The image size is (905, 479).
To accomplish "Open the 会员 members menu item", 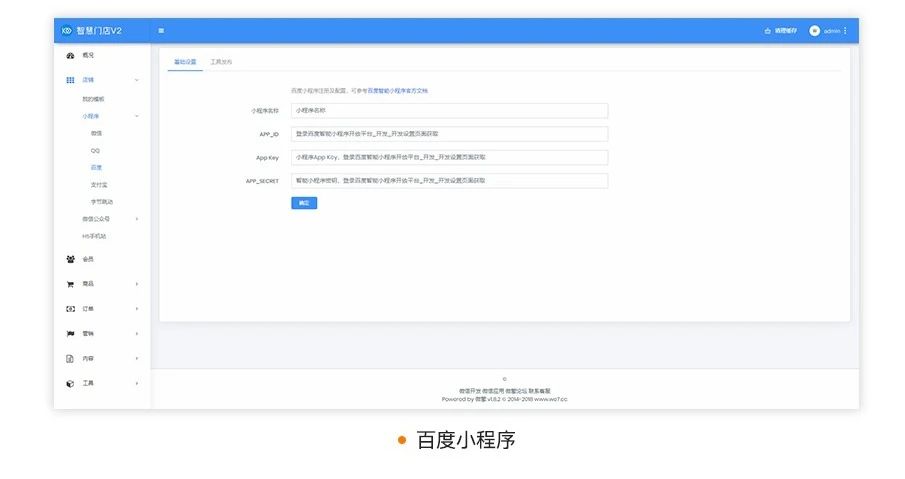I will 88,259.
